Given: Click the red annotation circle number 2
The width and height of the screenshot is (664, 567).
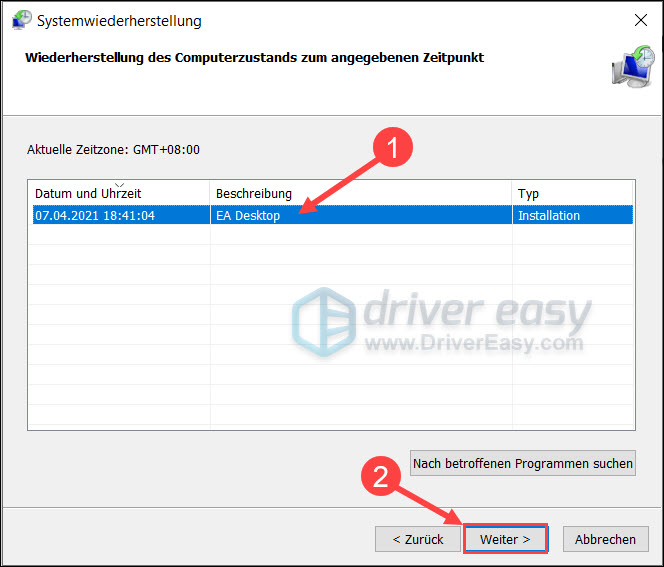Looking at the screenshot, I should tap(379, 478).
